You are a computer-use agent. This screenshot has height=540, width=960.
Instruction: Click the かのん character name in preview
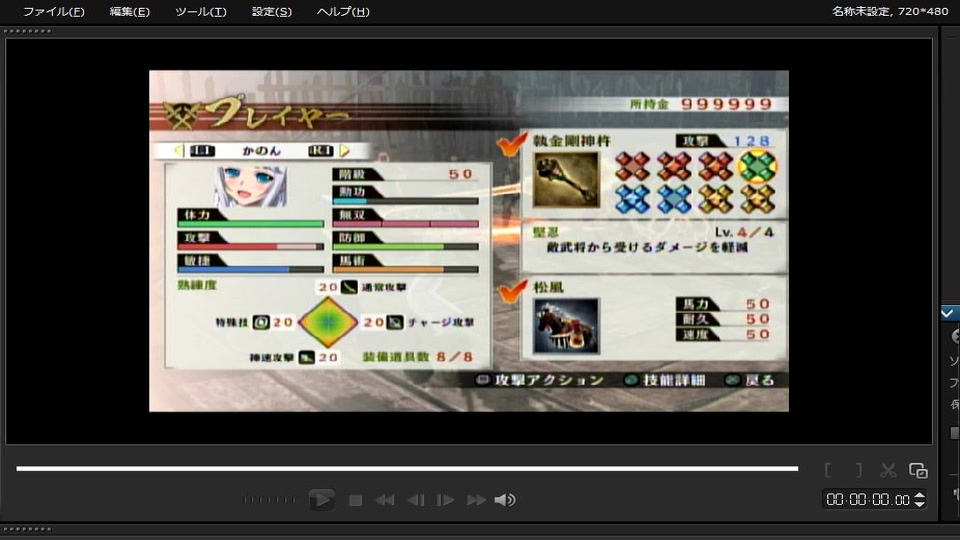[261, 151]
